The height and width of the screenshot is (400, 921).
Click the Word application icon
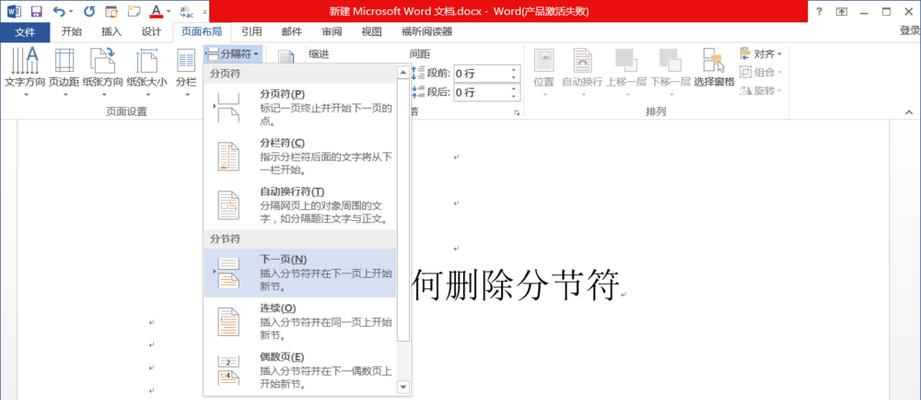pos(14,11)
